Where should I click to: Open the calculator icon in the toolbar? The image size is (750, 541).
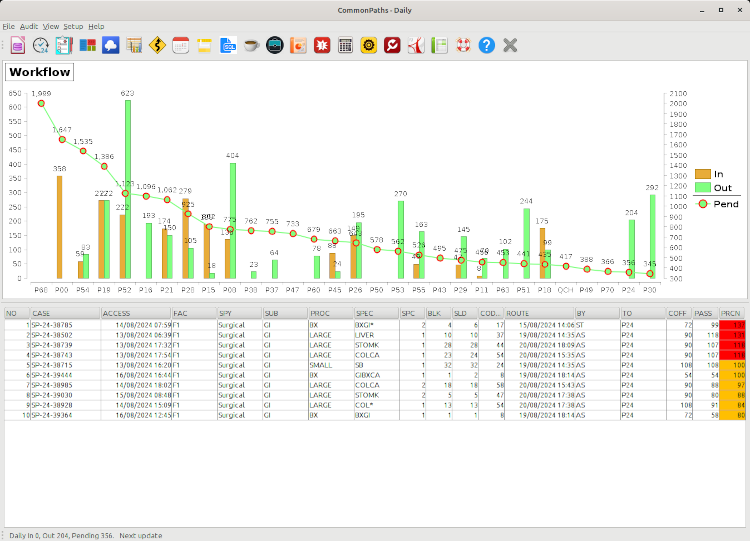[x=345, y=45]
